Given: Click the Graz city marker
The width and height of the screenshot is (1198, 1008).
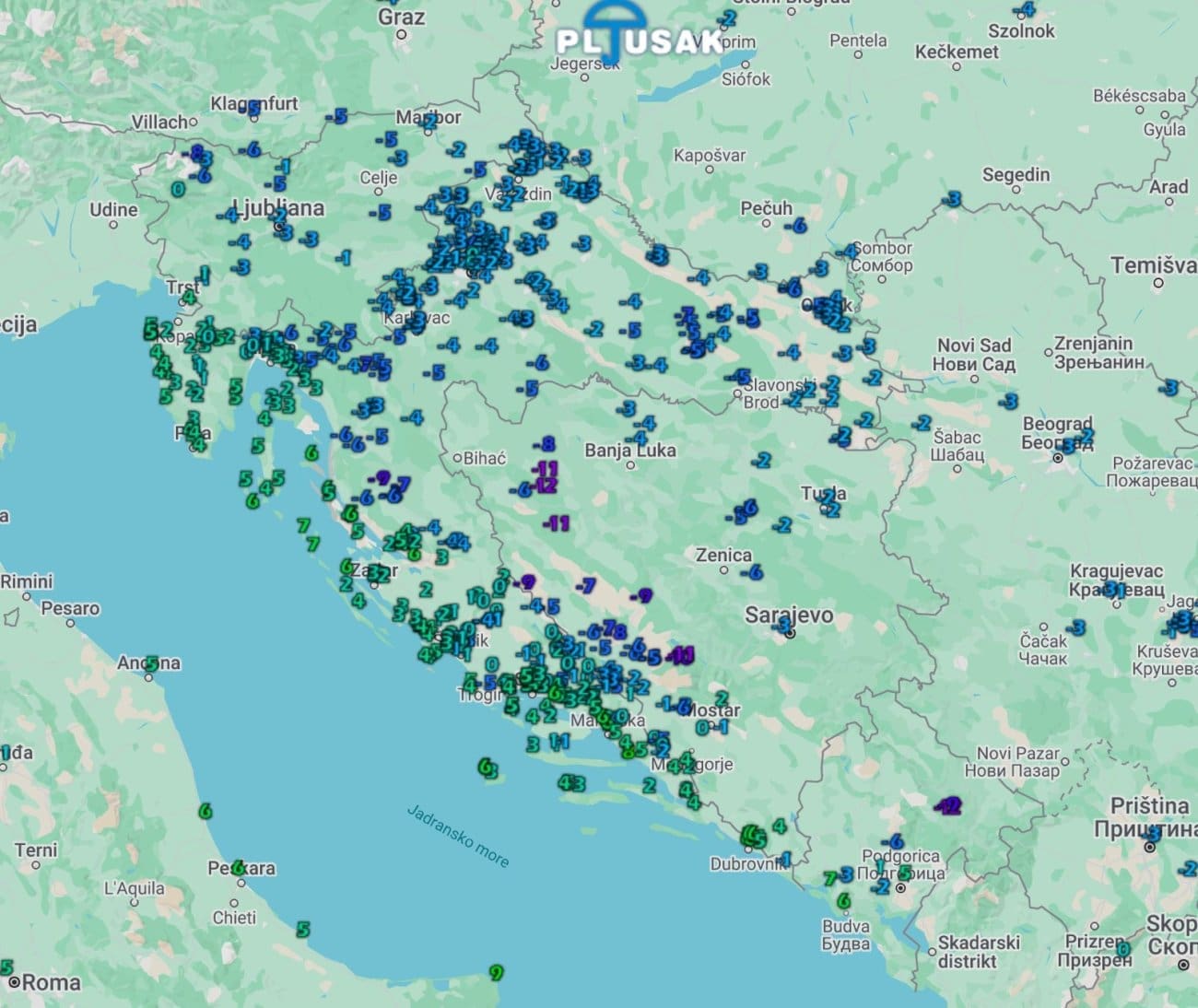Looking at the screenshot, I should (401, 34).
